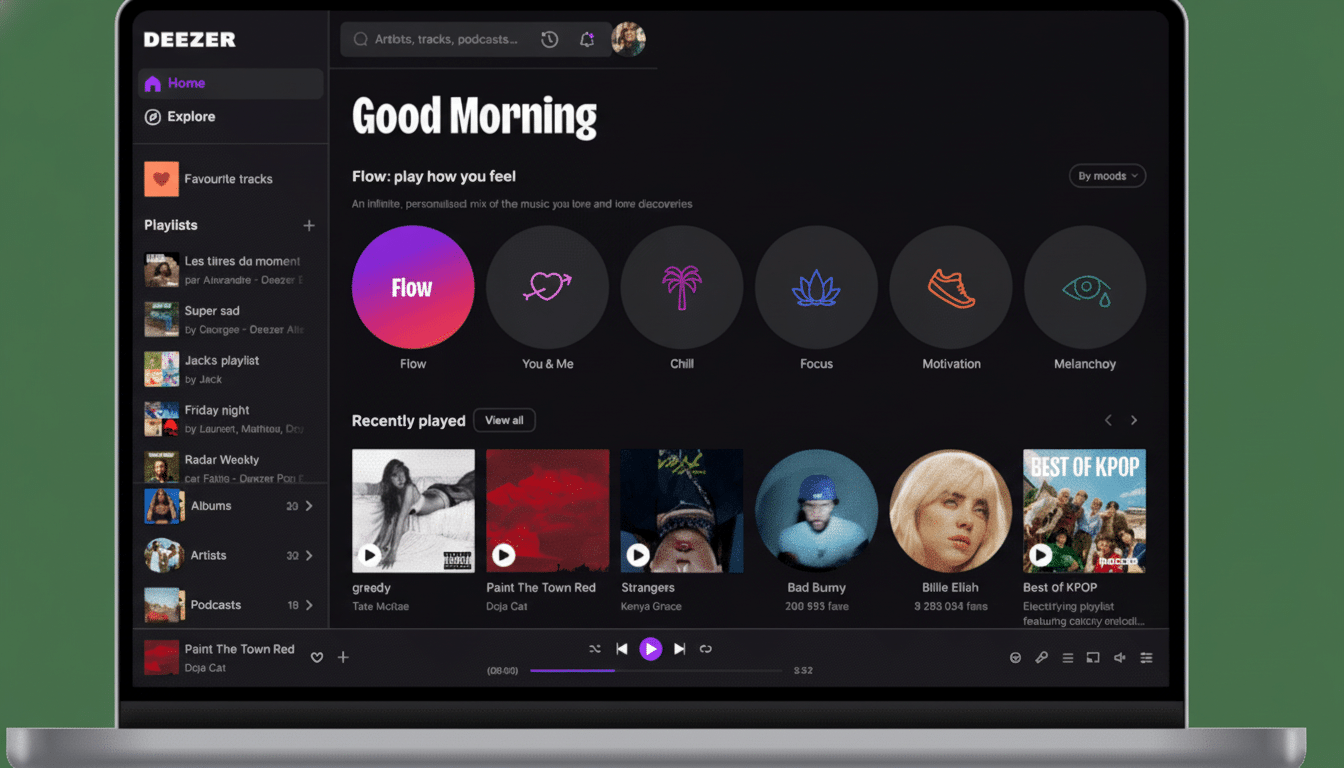The height and width of the screenshot is (768, 1344).
Task: Open the lyrics microphone icon
Action: [1041, 657]
